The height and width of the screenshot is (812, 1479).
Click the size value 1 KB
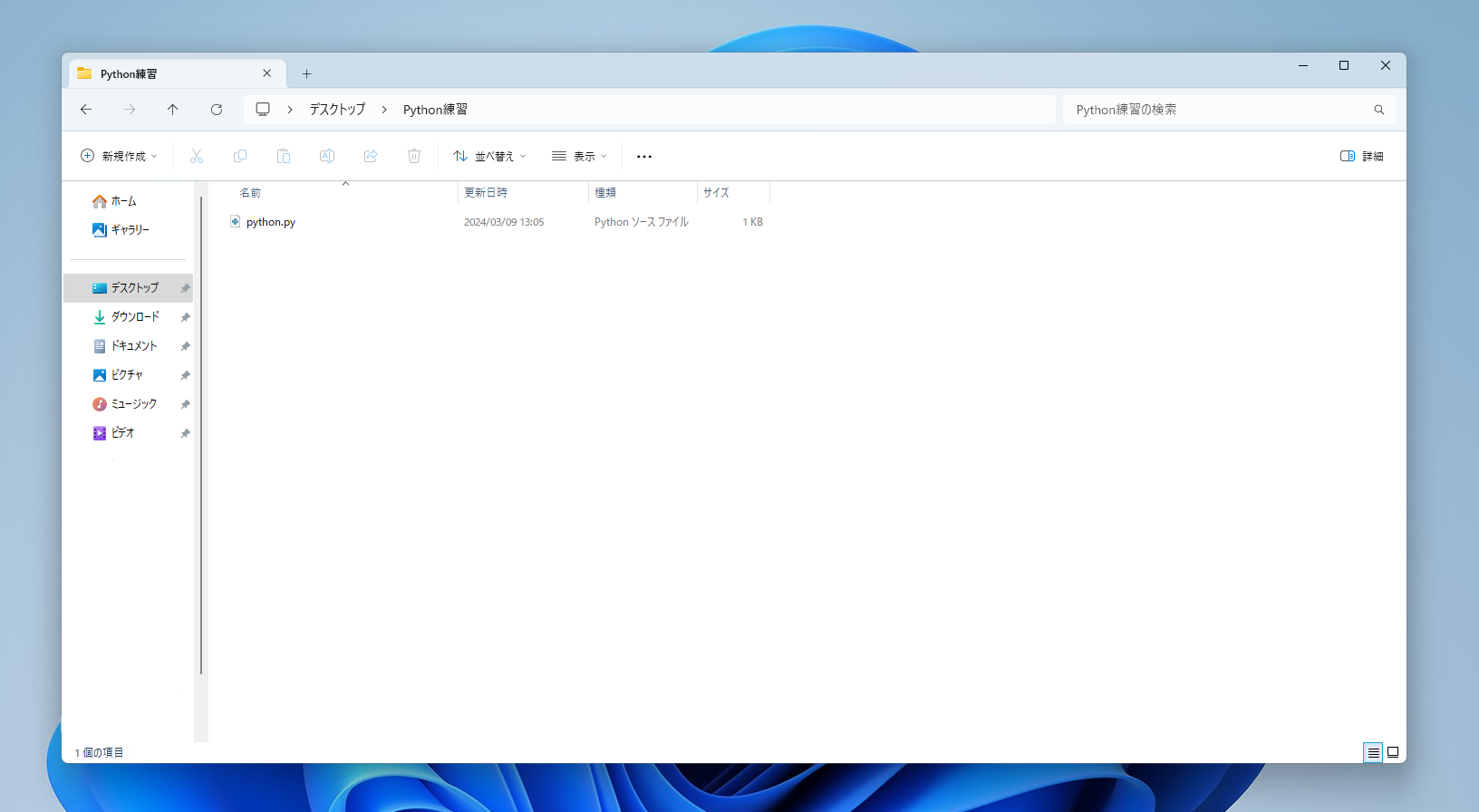pos(752,222)
